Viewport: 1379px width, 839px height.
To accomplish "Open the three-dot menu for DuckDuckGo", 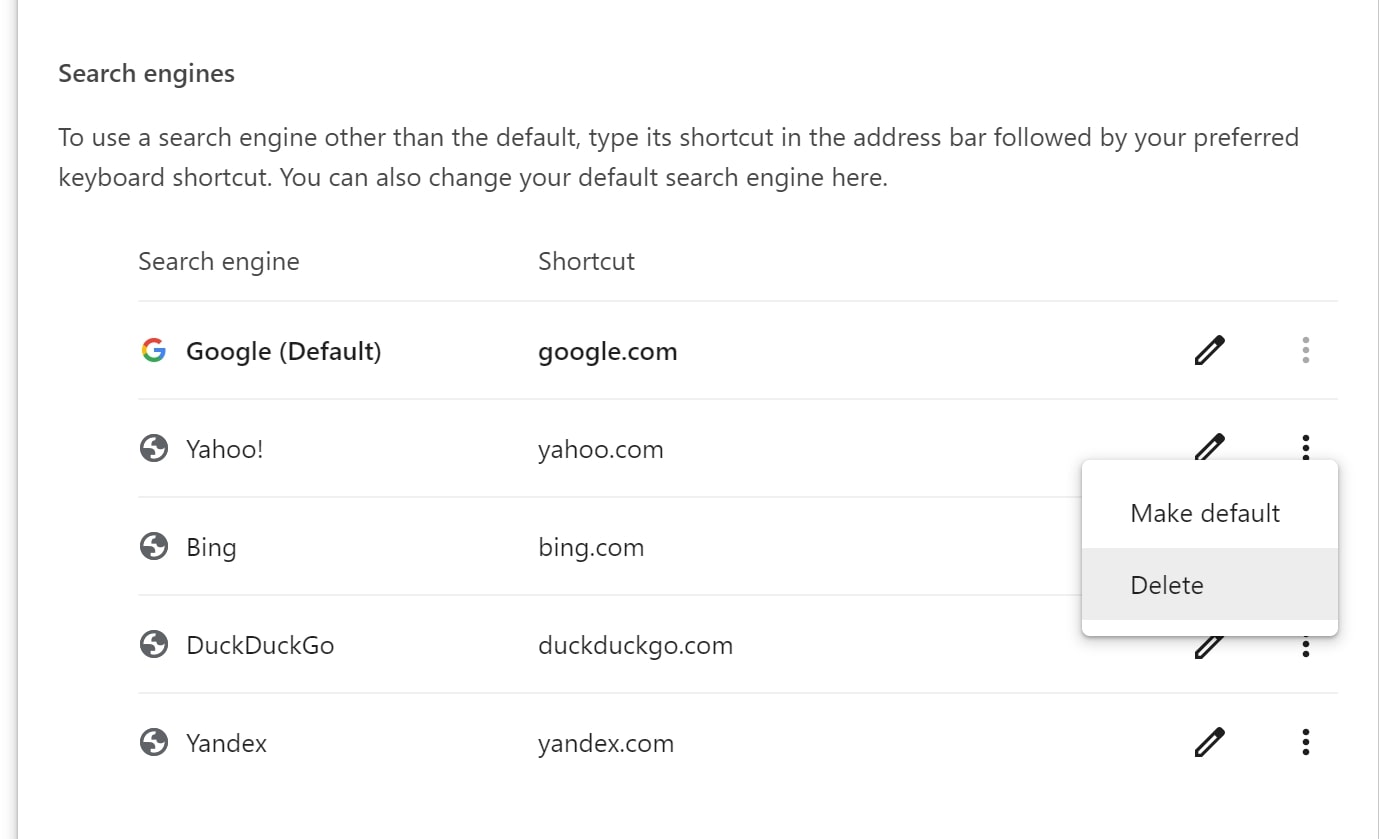I will [1305, 648].
